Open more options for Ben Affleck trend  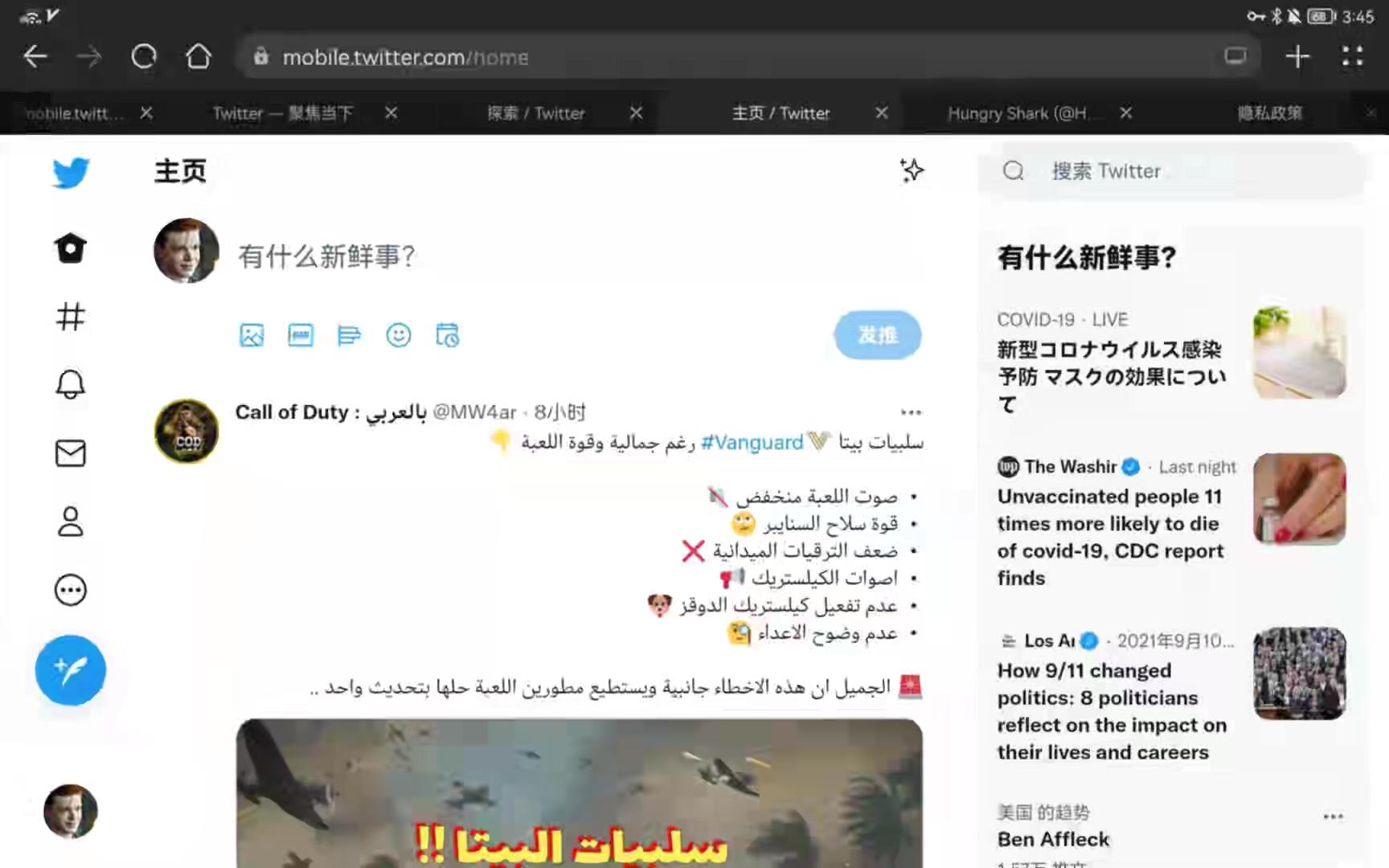coord(1334,817)
